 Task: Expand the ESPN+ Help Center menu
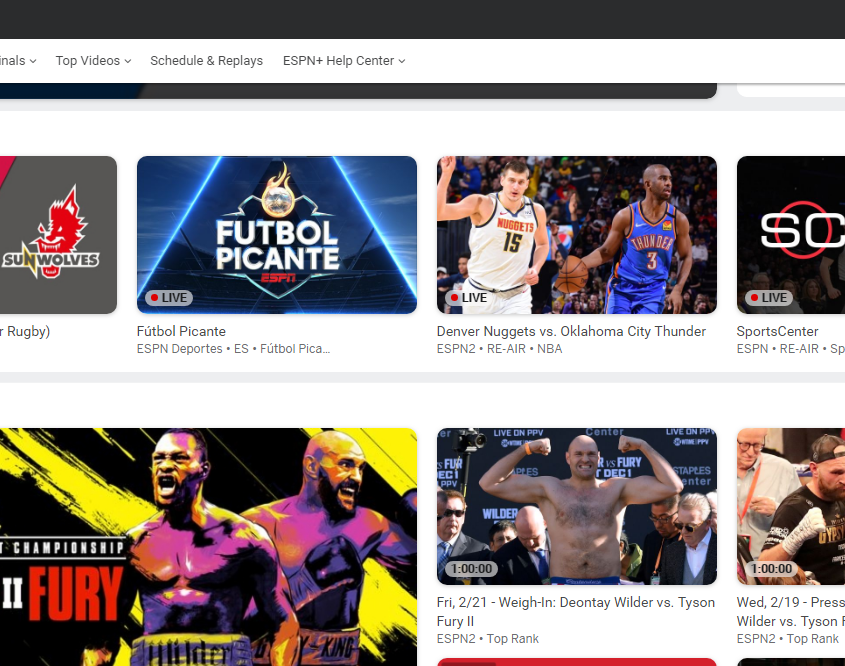point(344,61)
